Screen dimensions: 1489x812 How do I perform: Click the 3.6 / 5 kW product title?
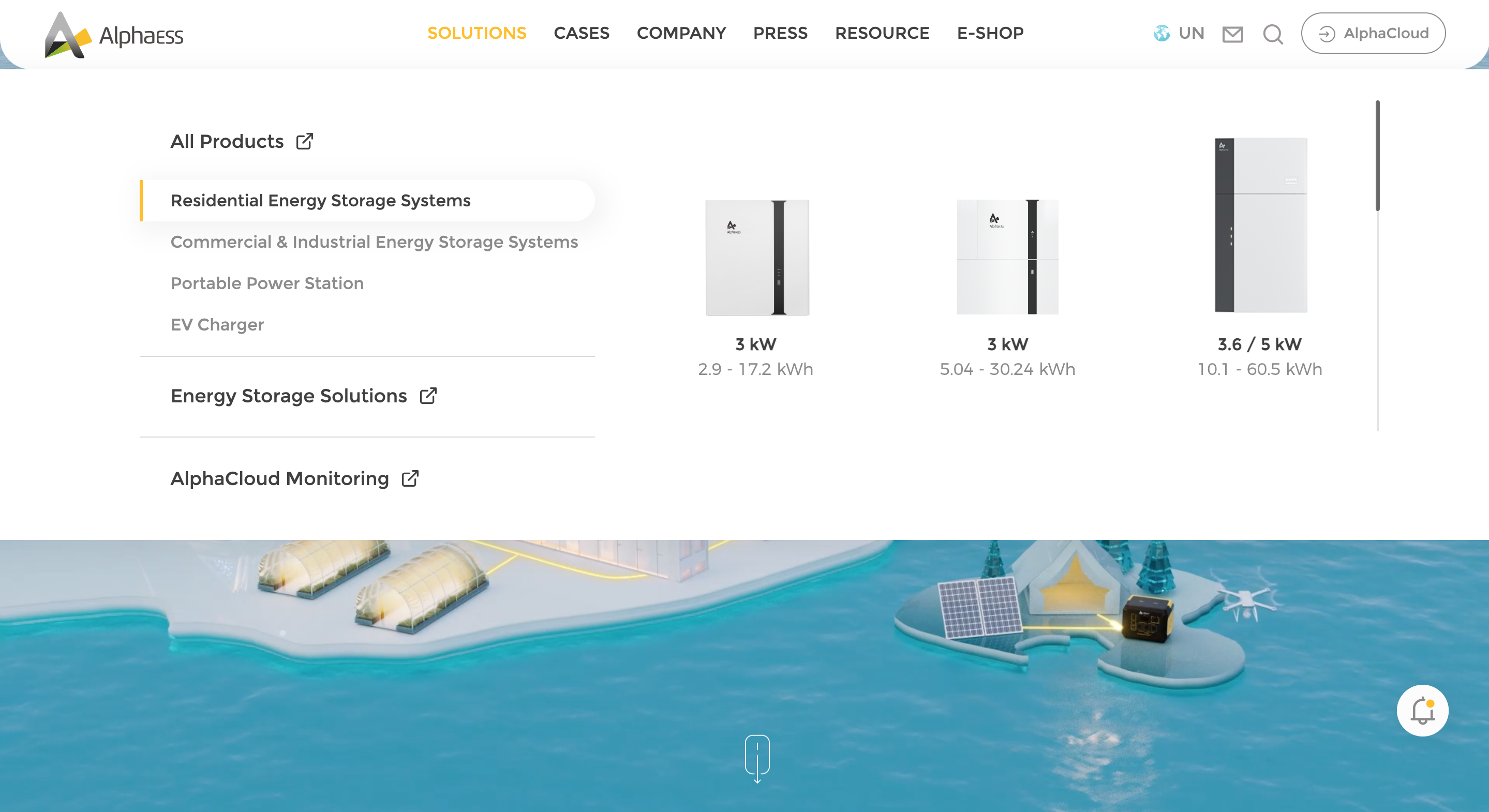(1259, 344)
